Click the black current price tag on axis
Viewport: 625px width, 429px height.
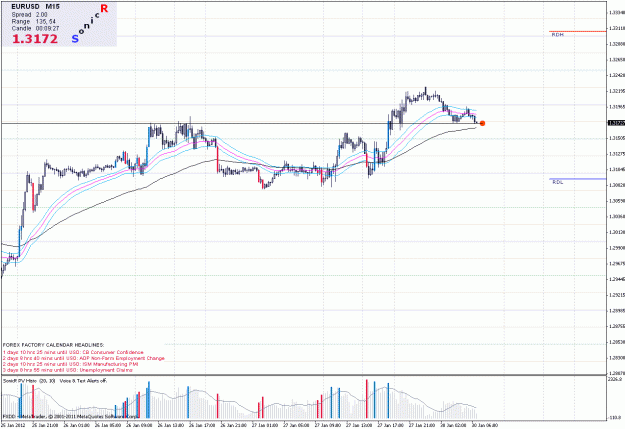click(616, 123)
